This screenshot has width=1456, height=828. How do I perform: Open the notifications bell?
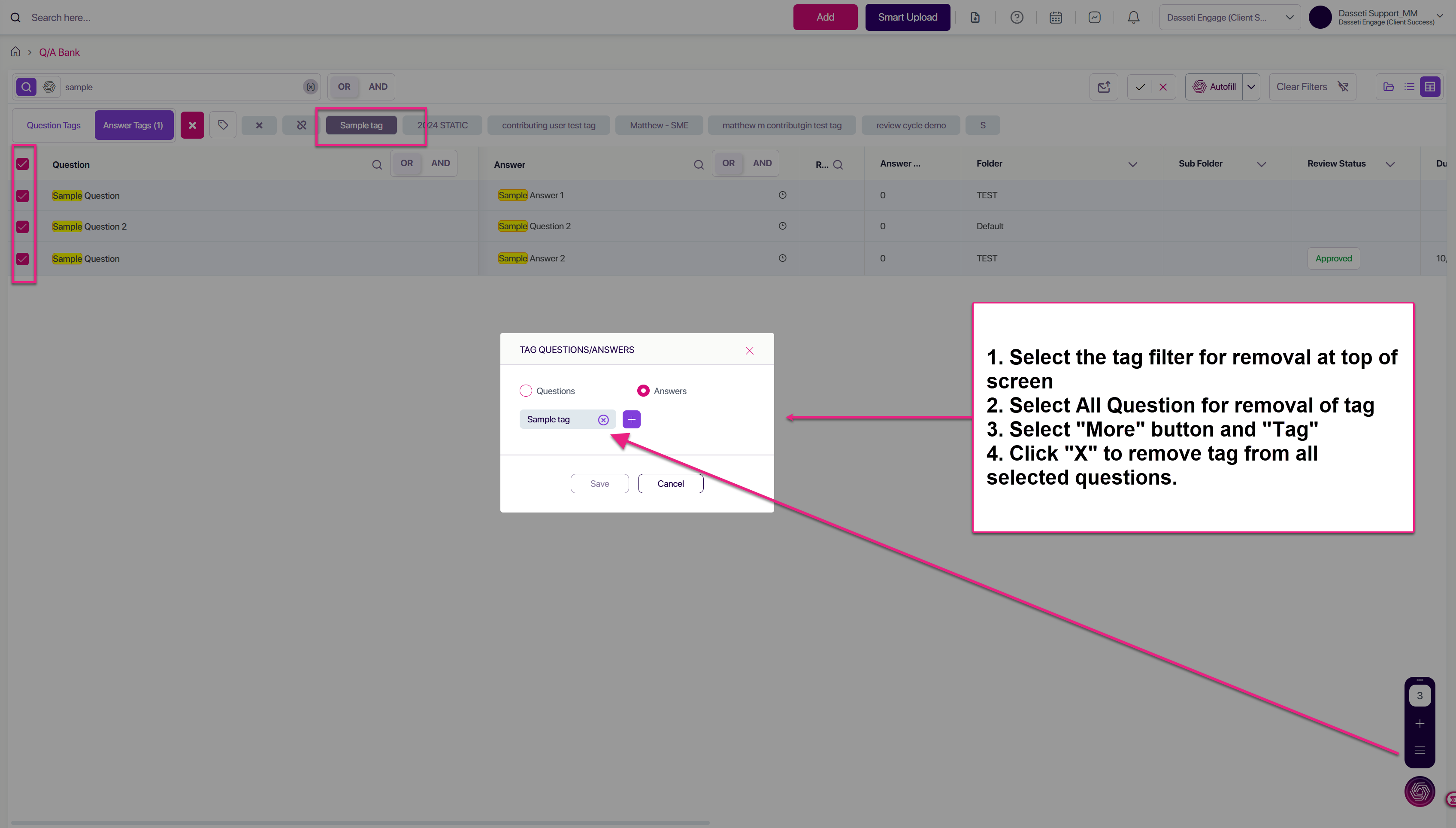click(x=1134, y=18)
